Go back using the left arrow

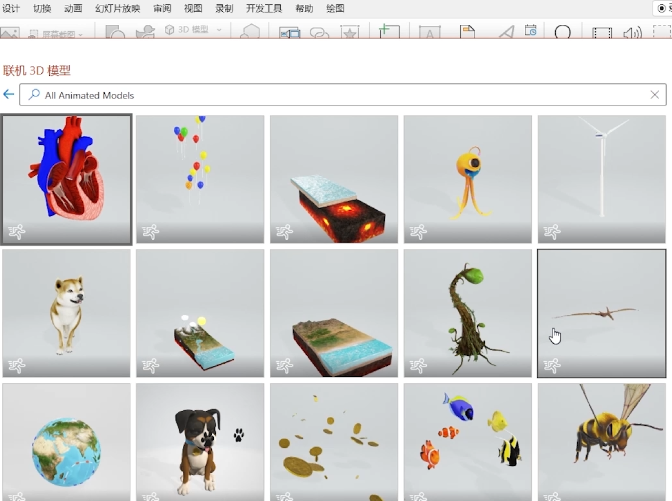(9, 94)
